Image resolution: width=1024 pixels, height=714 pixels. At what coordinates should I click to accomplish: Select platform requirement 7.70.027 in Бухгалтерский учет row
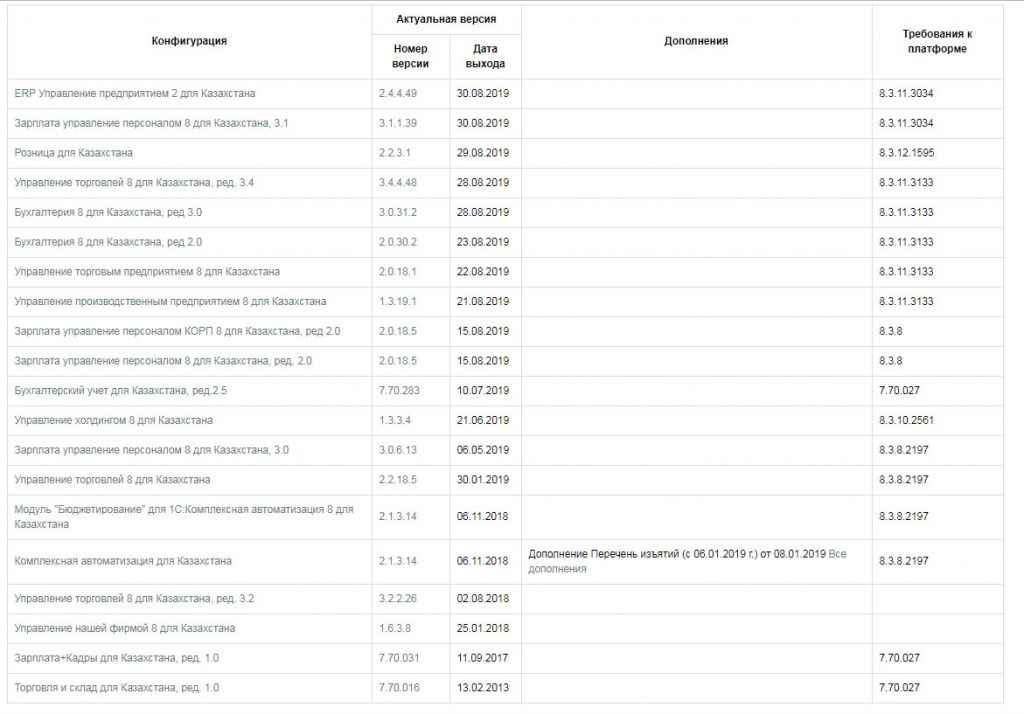(899, 391)
